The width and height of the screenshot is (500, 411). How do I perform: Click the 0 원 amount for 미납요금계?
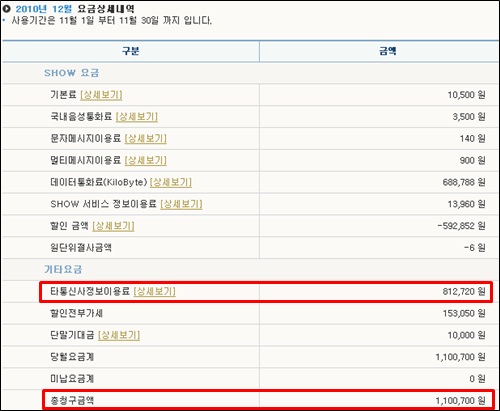click(x=477, y=379)
